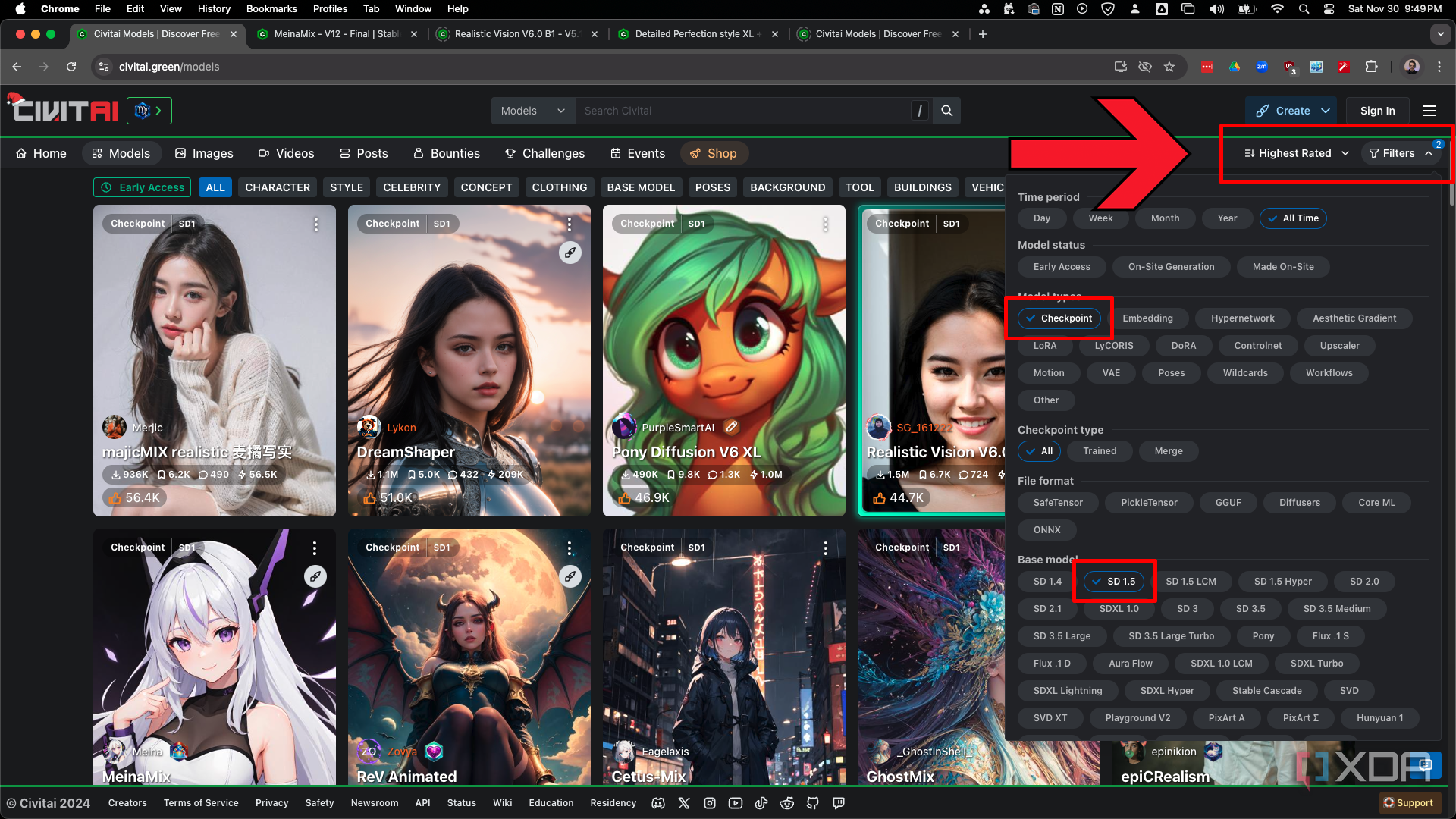The width and height of the screenshot is (1456, 819).
Task: Click the Civitai logo
Action: click(x=64, y=110)
